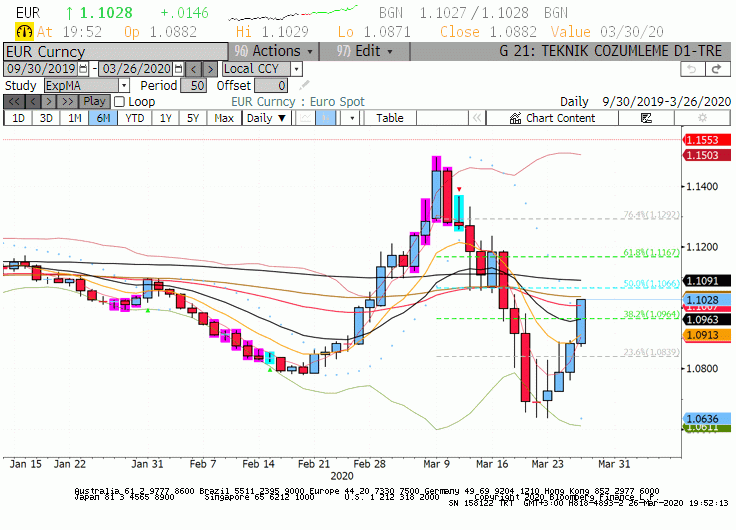736x530 pixels.
Task: Collapse panel with double left chevron
Action: click(477, 118)
